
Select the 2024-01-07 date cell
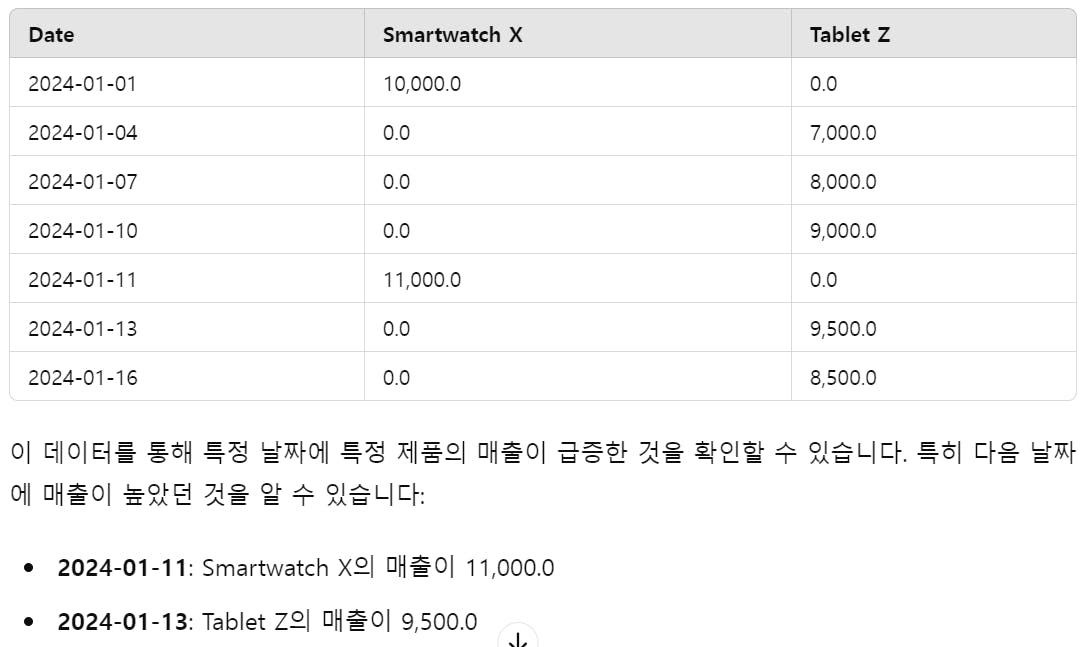[x=82, y=182]
